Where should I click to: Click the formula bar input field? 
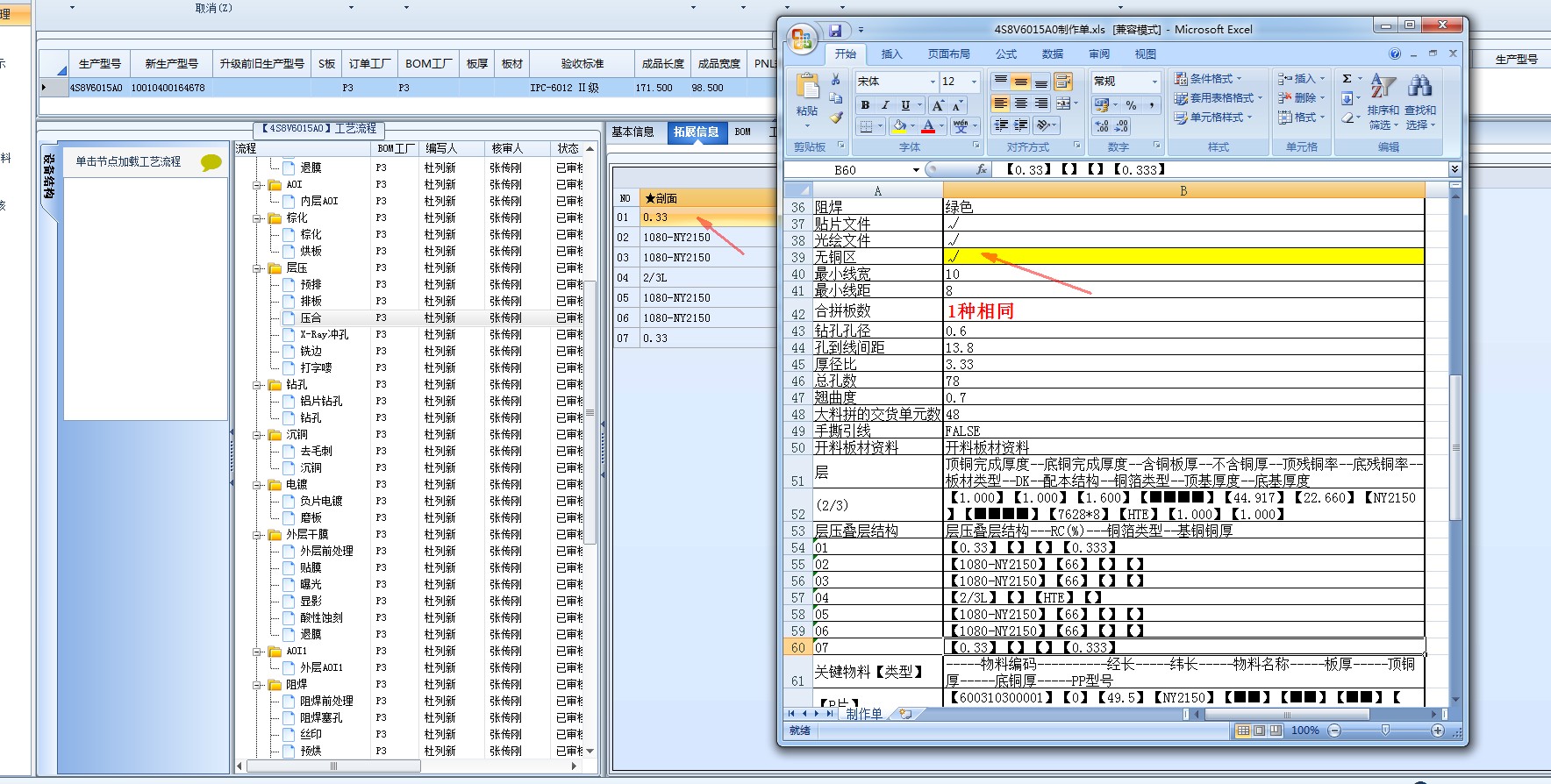[1219, 169]
